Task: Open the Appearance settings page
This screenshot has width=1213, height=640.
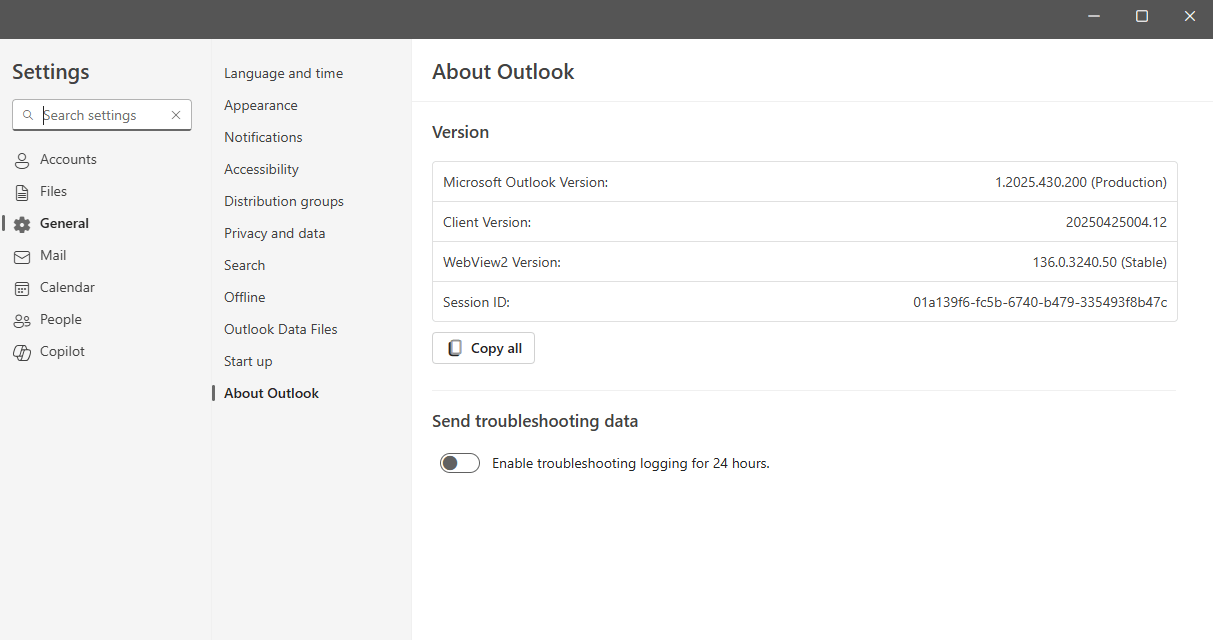Action: coord(261,105)
